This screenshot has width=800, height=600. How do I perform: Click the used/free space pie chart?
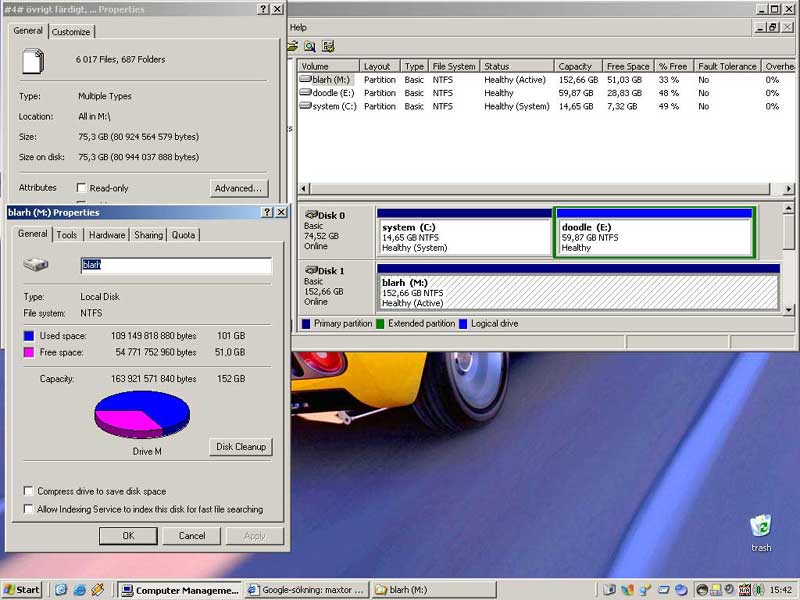click(x=142, y=414)
